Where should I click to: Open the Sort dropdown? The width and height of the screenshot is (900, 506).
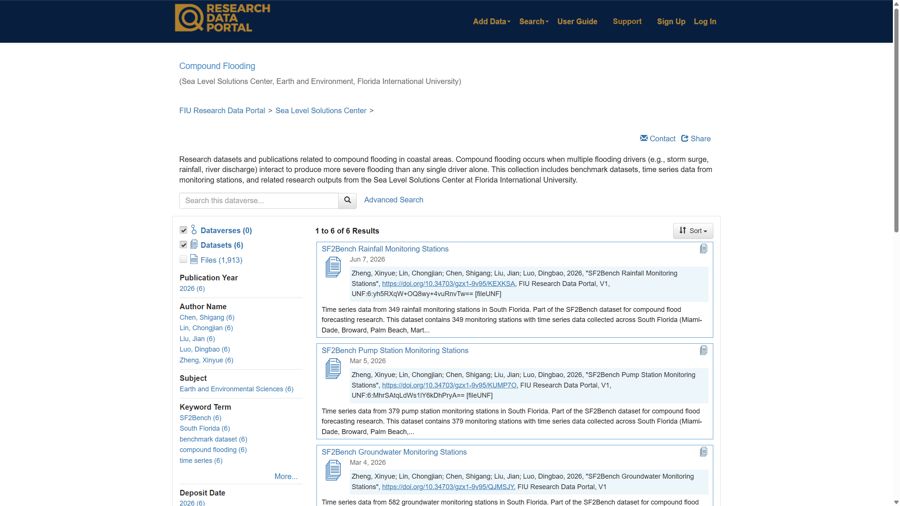click(693, 231)
